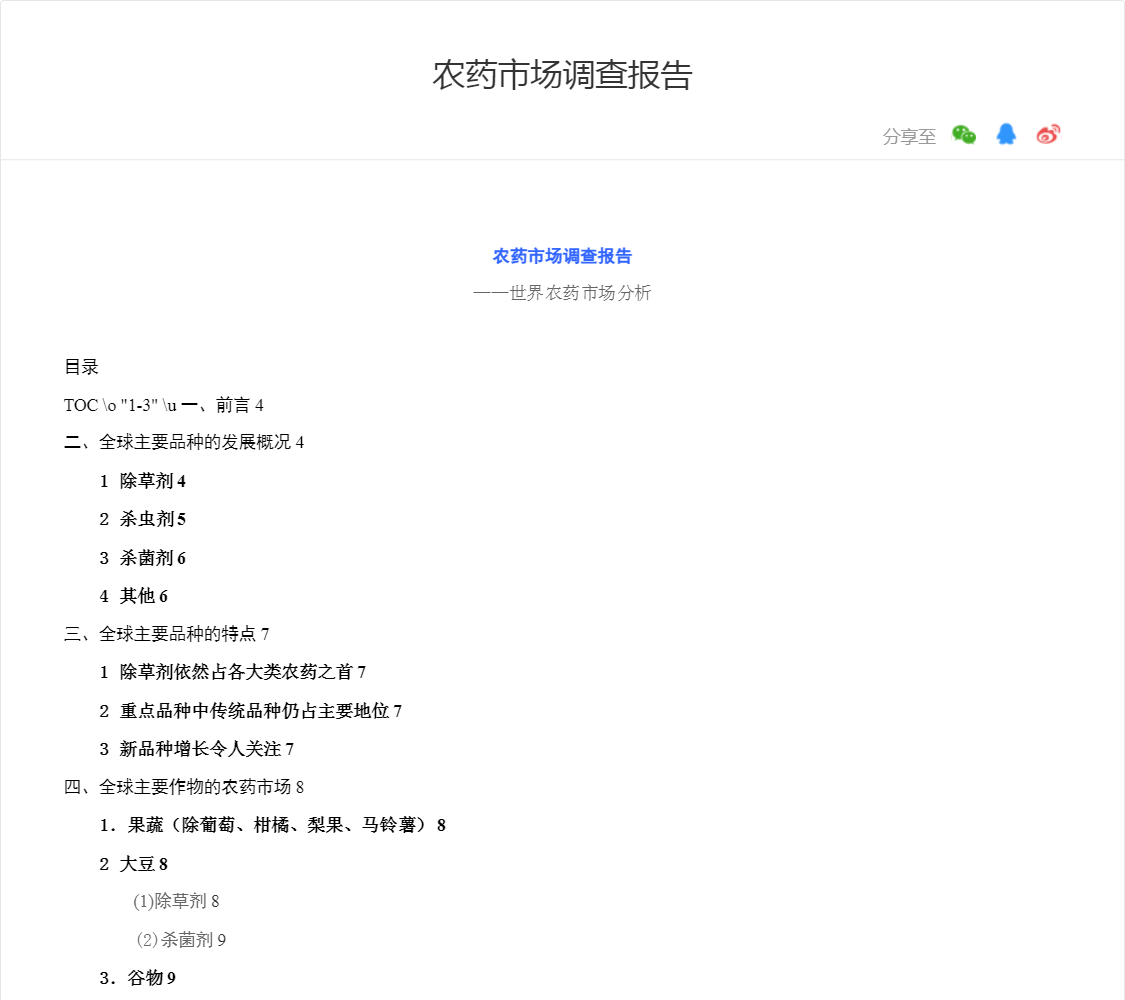The height and width of the screenshot is (1000, 1125).
Task: Click the entry 3 杀菌剂 6
Action: (142, 558)
